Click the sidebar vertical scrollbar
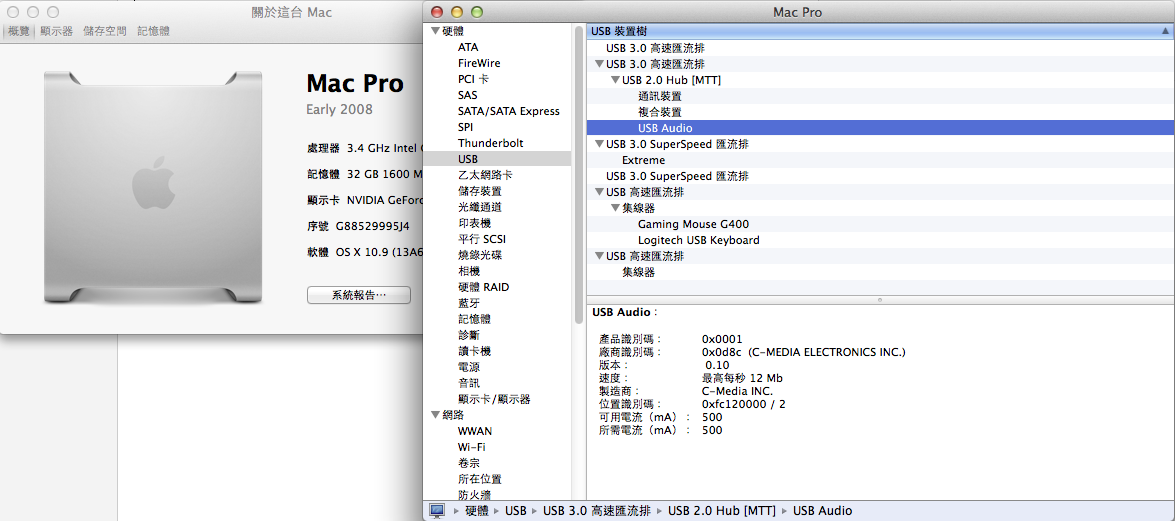The height and width of the screenshot is (521, 1175). coord(579,174)
